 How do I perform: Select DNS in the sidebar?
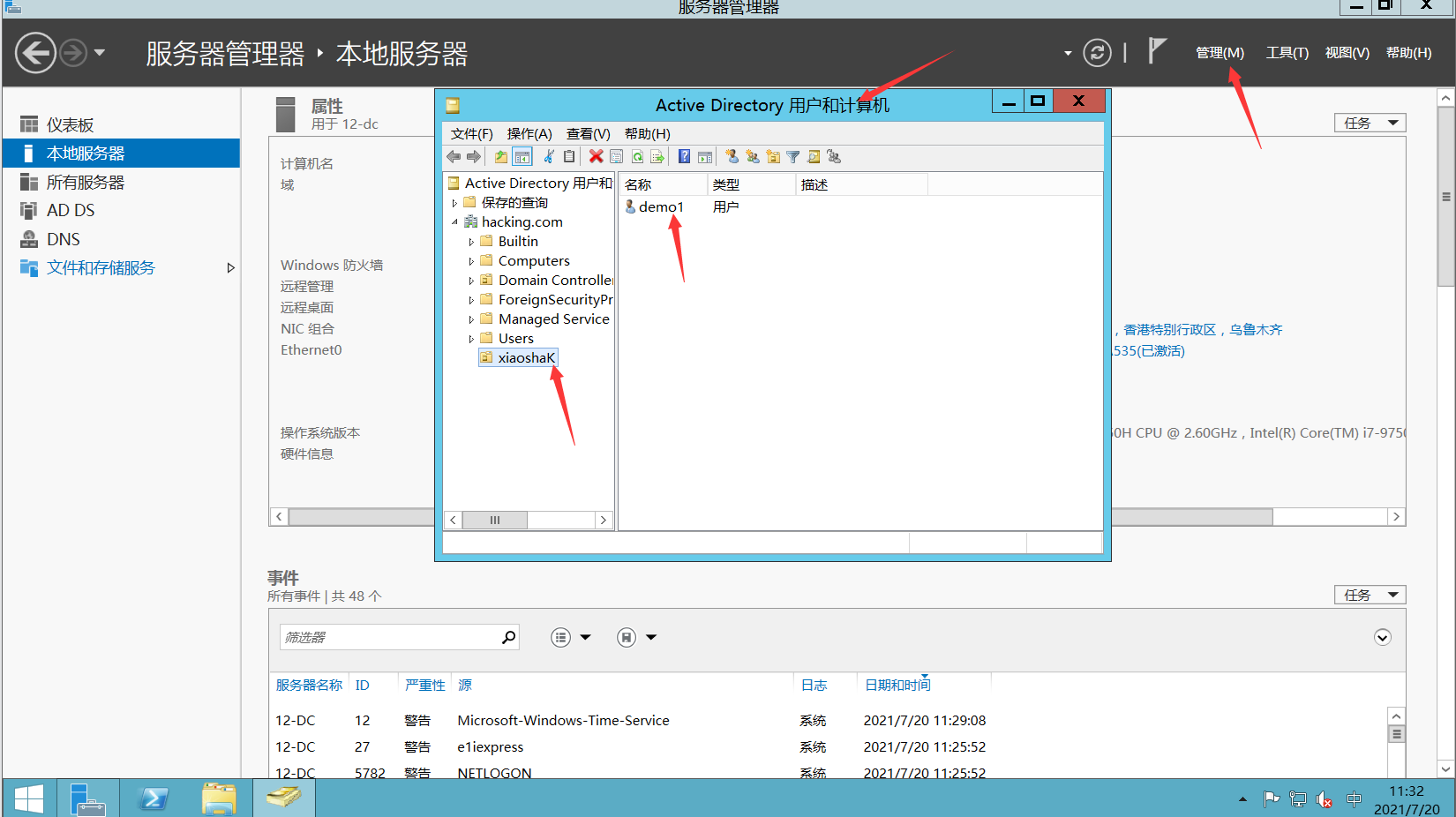121,239
